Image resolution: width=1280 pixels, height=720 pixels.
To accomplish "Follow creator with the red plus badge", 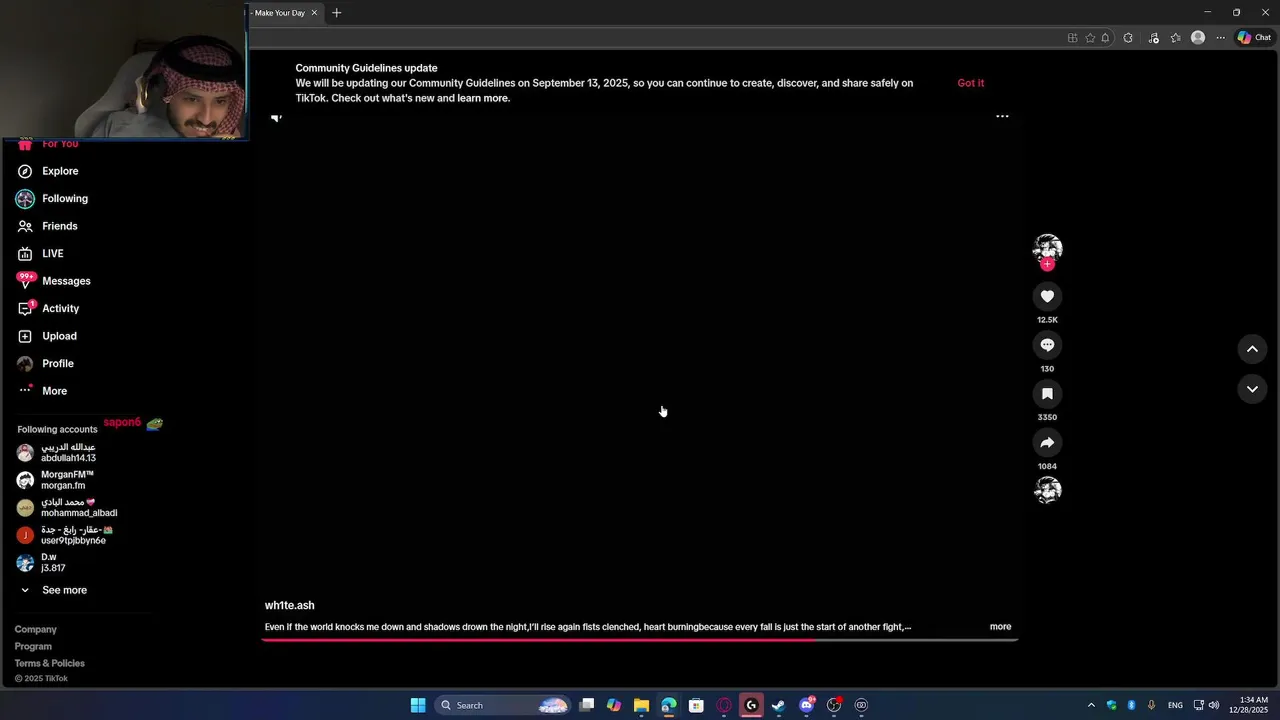I will (x=1047, y=264).
